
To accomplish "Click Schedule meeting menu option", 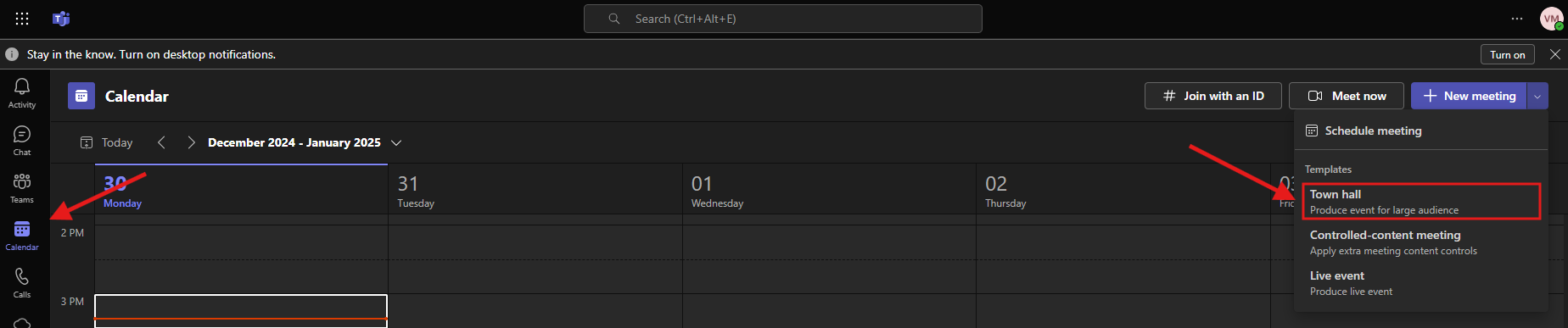I will 1421,131.
